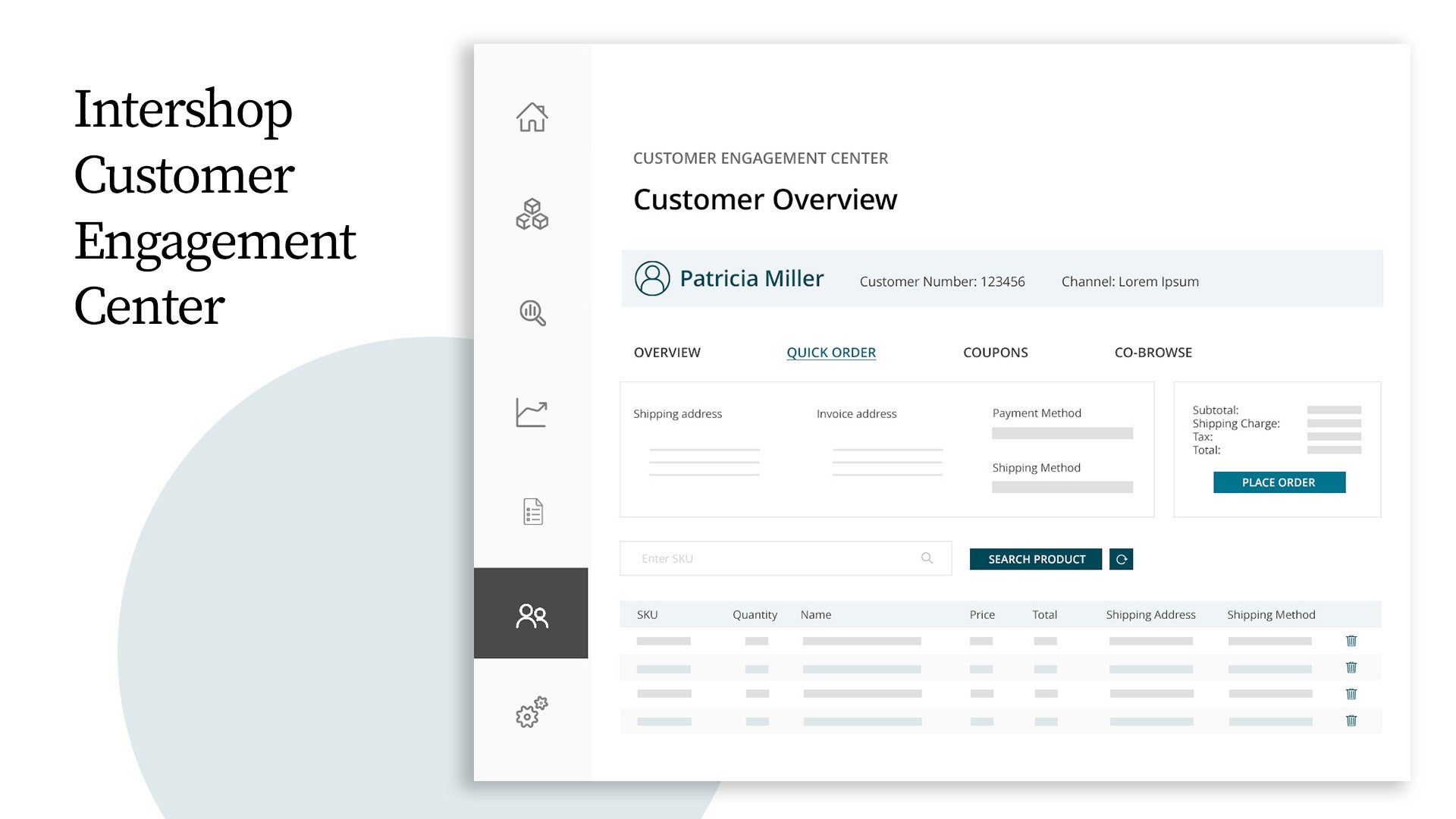Delete the first order row with trash icon
This screenshot has width=1456, height=819.
1351,642
